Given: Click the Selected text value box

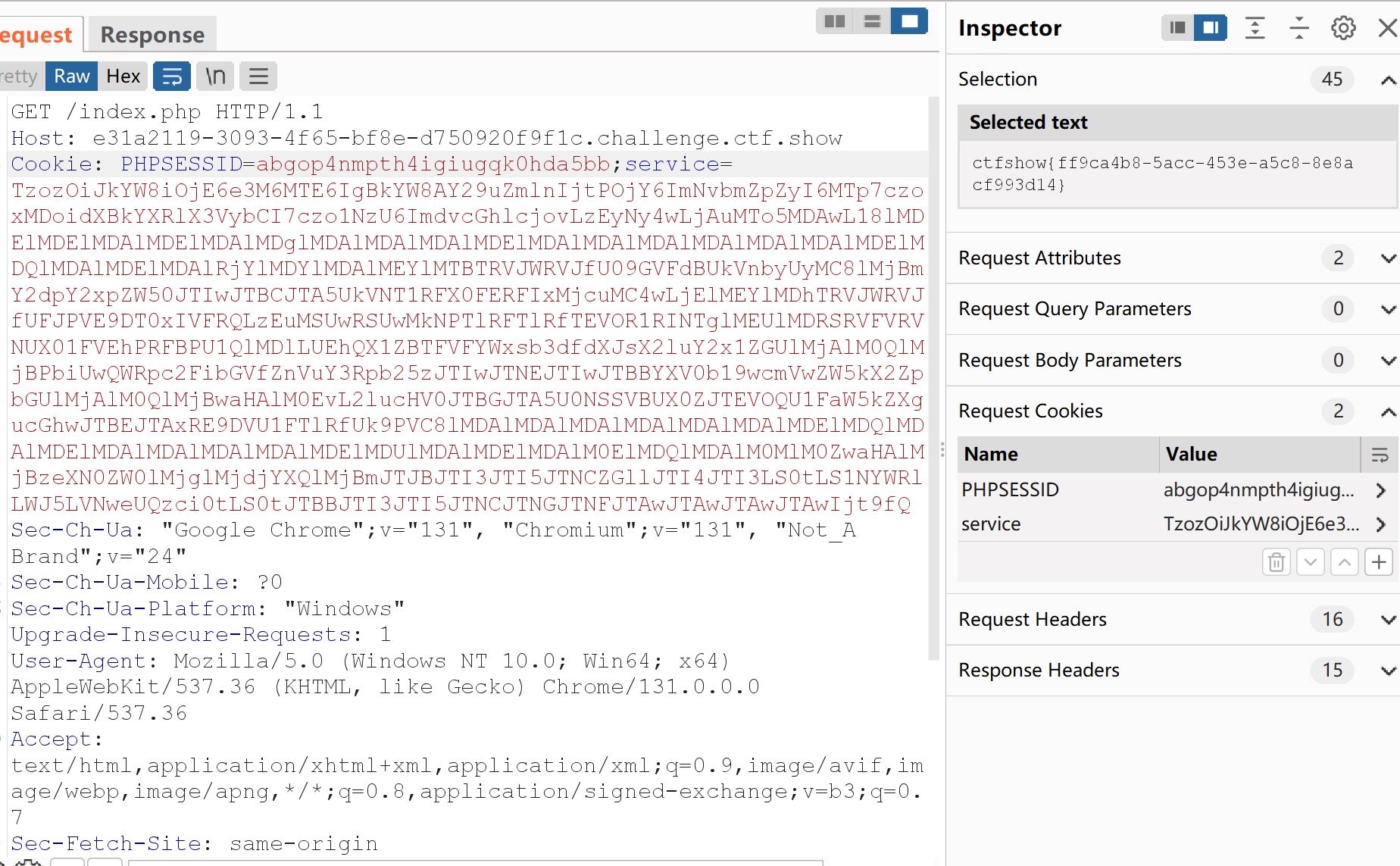Looking at the screenshot, I should click(1177, 174).
